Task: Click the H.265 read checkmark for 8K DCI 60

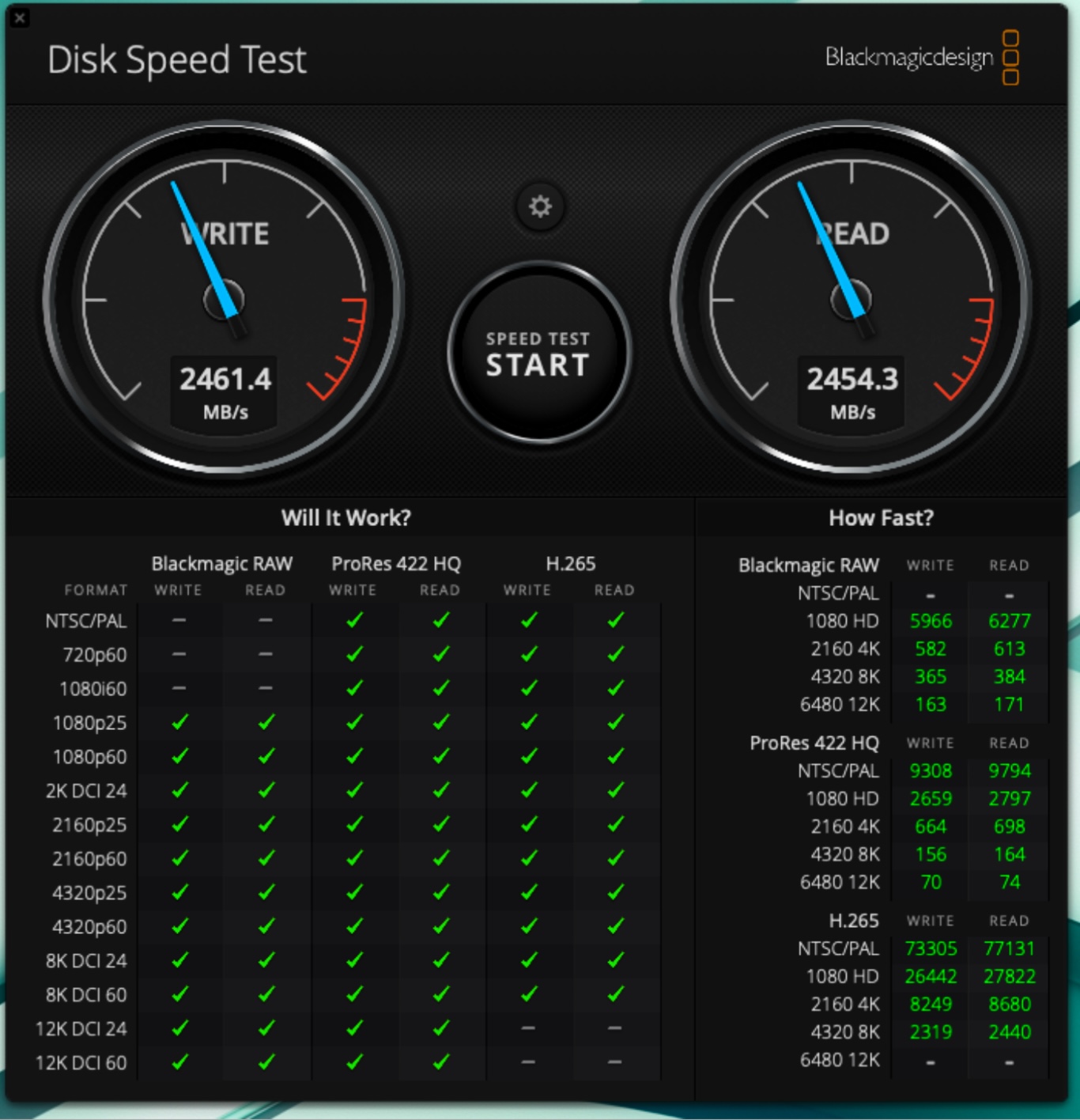Action: point(616,994)
